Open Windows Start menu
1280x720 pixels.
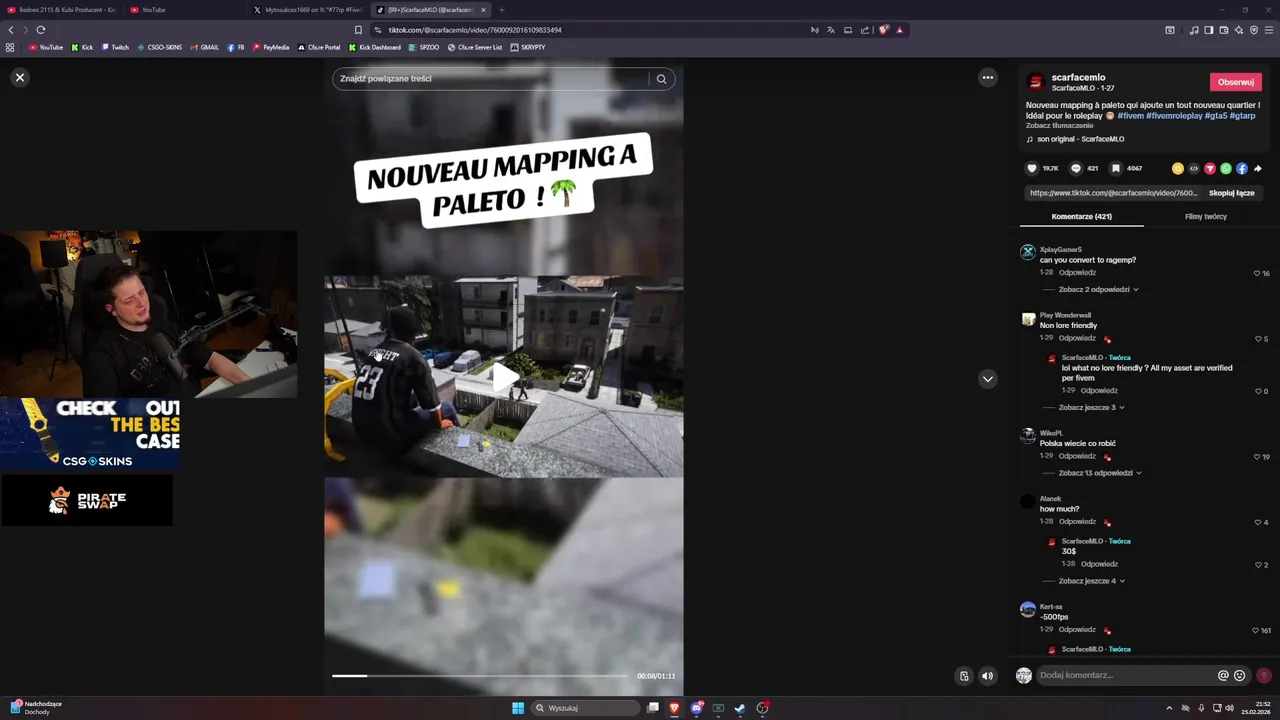518,708
